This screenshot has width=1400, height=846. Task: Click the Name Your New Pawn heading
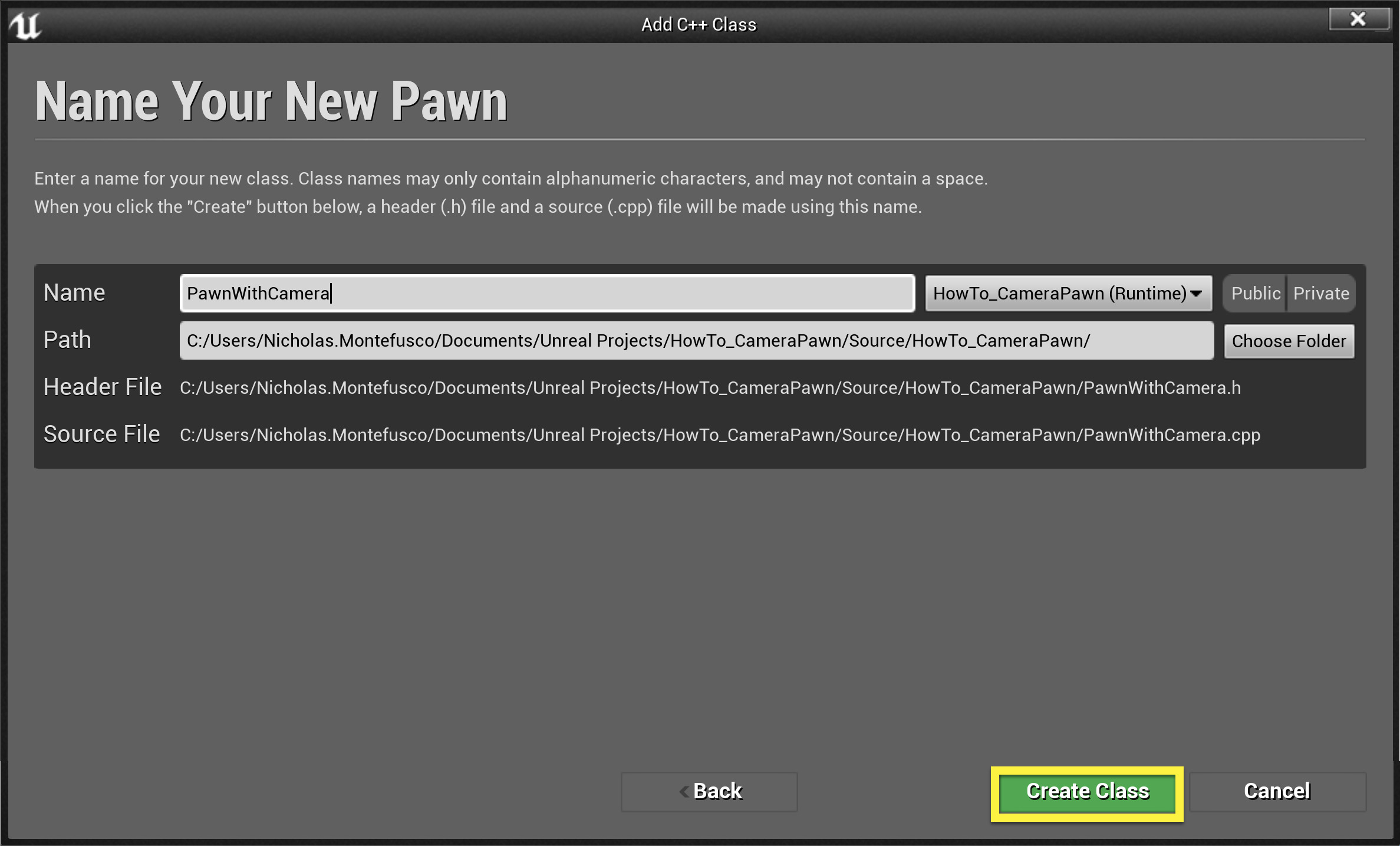271,101
